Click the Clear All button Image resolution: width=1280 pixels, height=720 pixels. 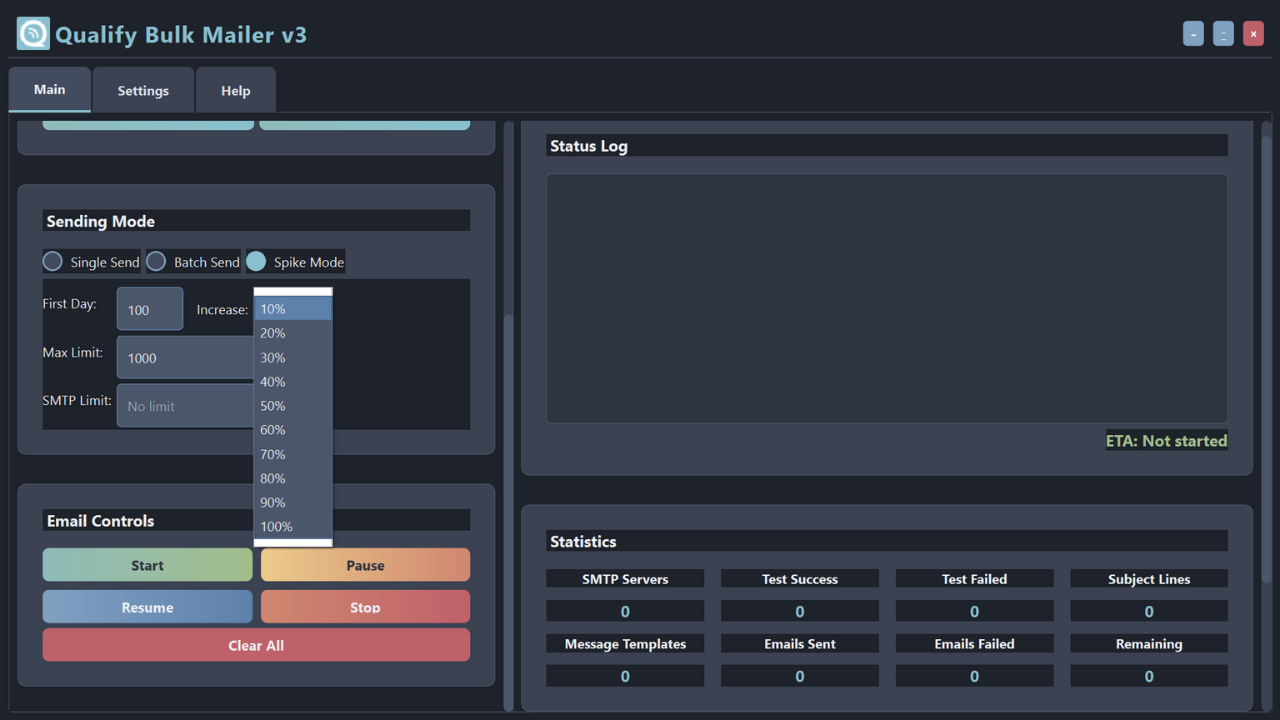[x=256, y=645]
